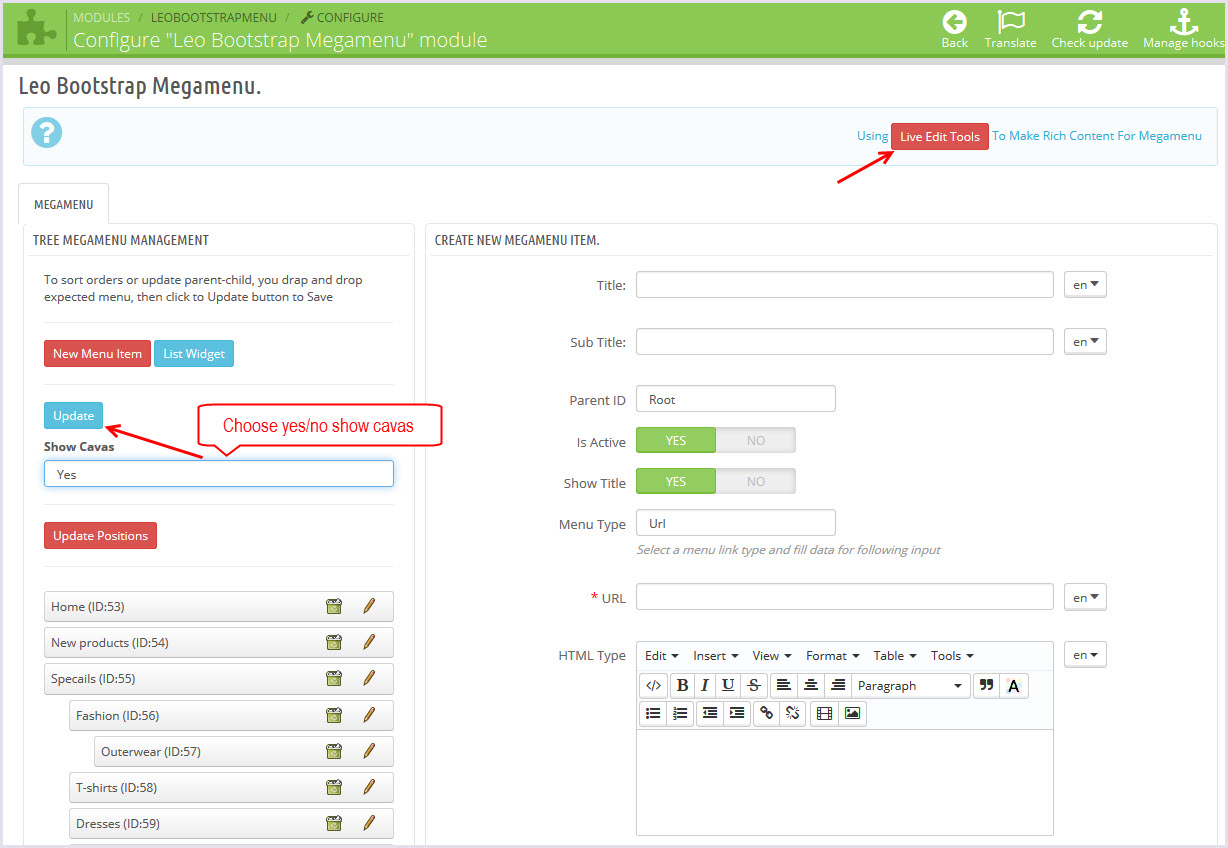Click Update Positions button
This screenshot has width=1228, height=848.
point(100,535)
